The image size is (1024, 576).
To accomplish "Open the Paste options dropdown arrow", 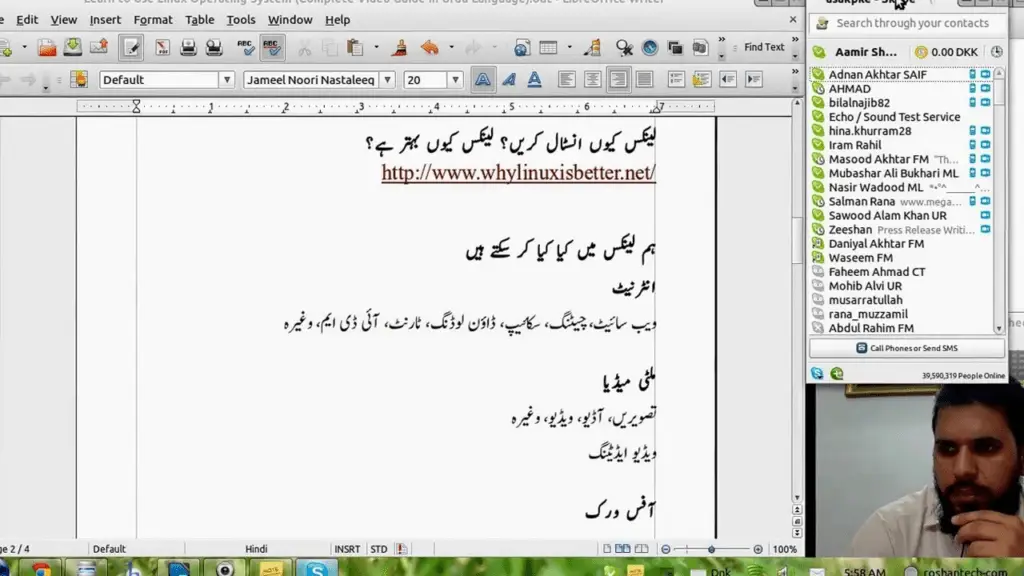I will click(x=376, y=47).
